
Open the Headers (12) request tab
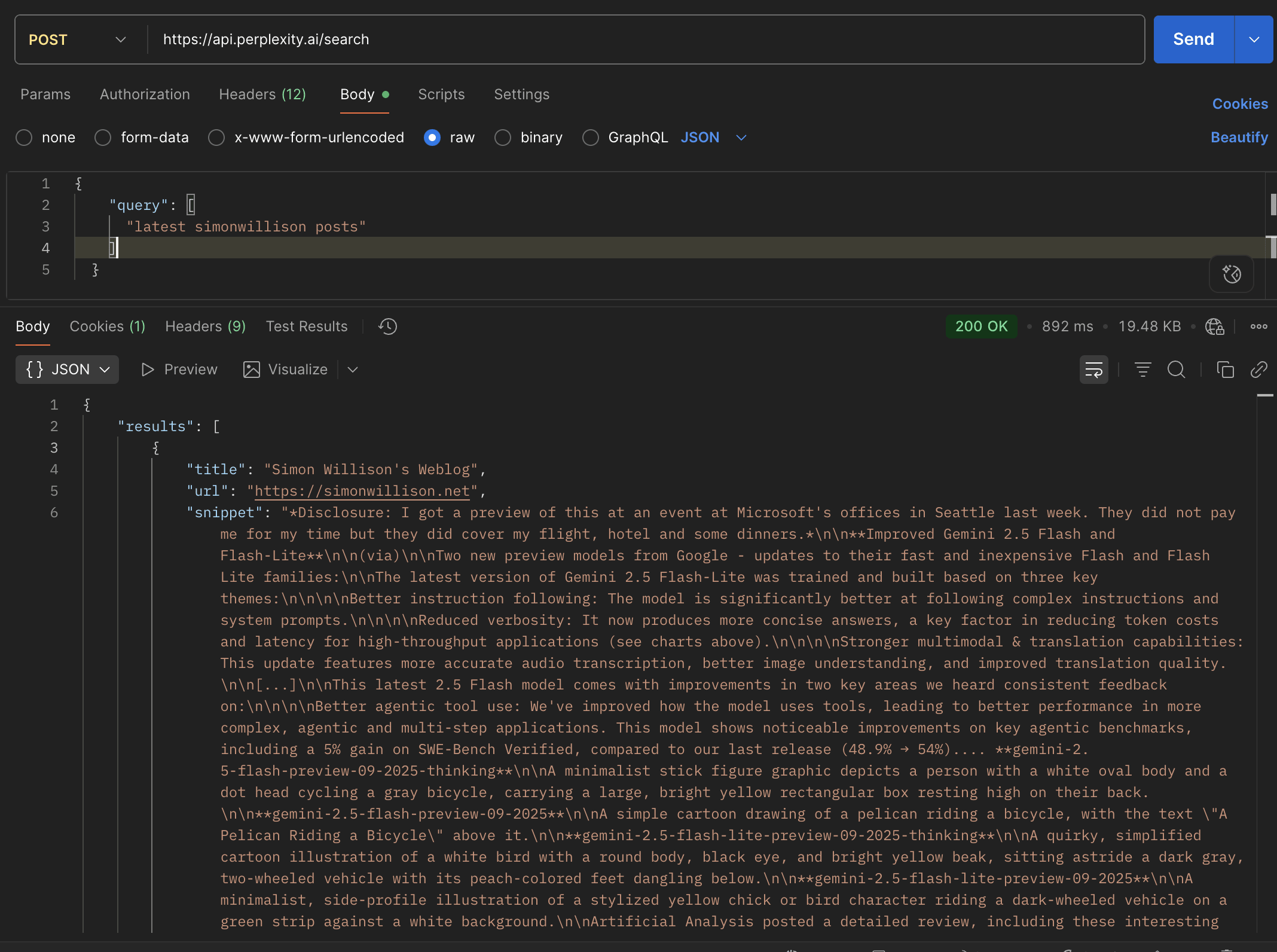pos(262,94)
